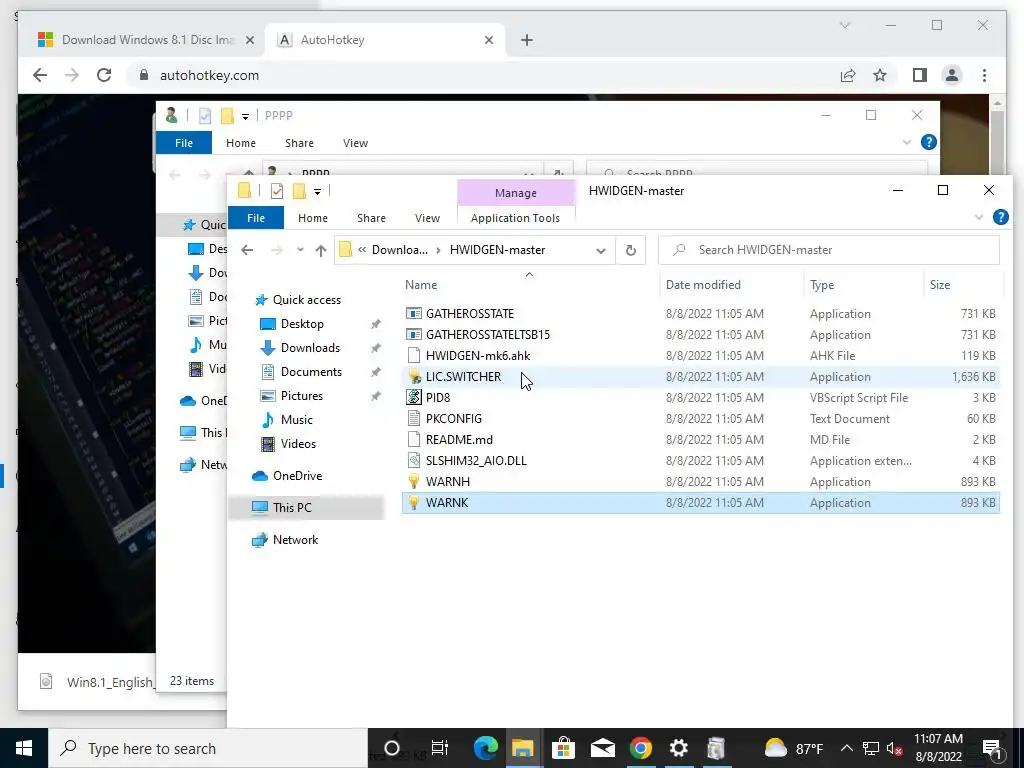The width and height of the screenshot is (1024, 768).
Task: Open Chrome three-dot menu
Action: (x=984, y=75)
